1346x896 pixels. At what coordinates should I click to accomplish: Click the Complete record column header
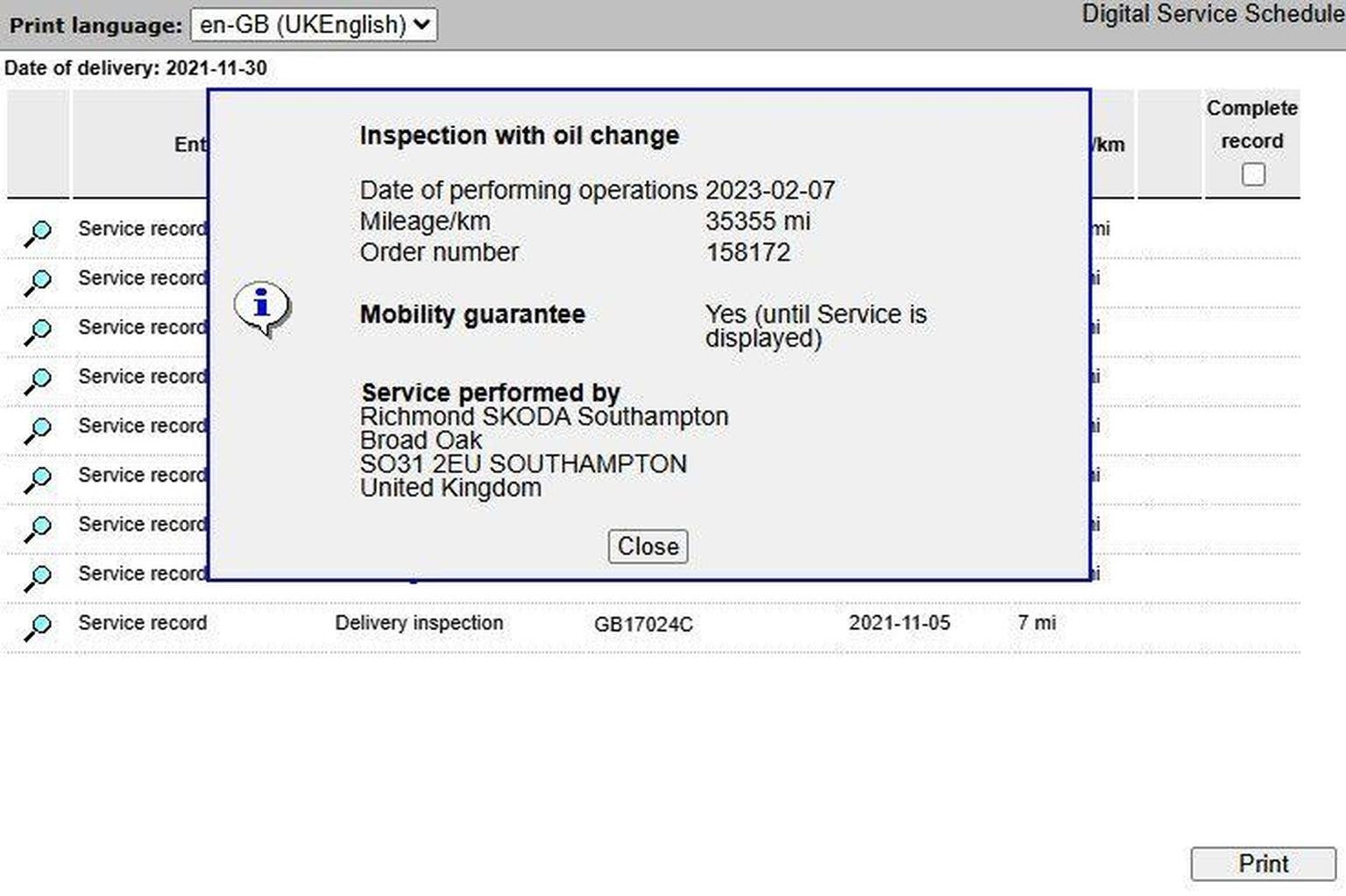(1251, 124)
